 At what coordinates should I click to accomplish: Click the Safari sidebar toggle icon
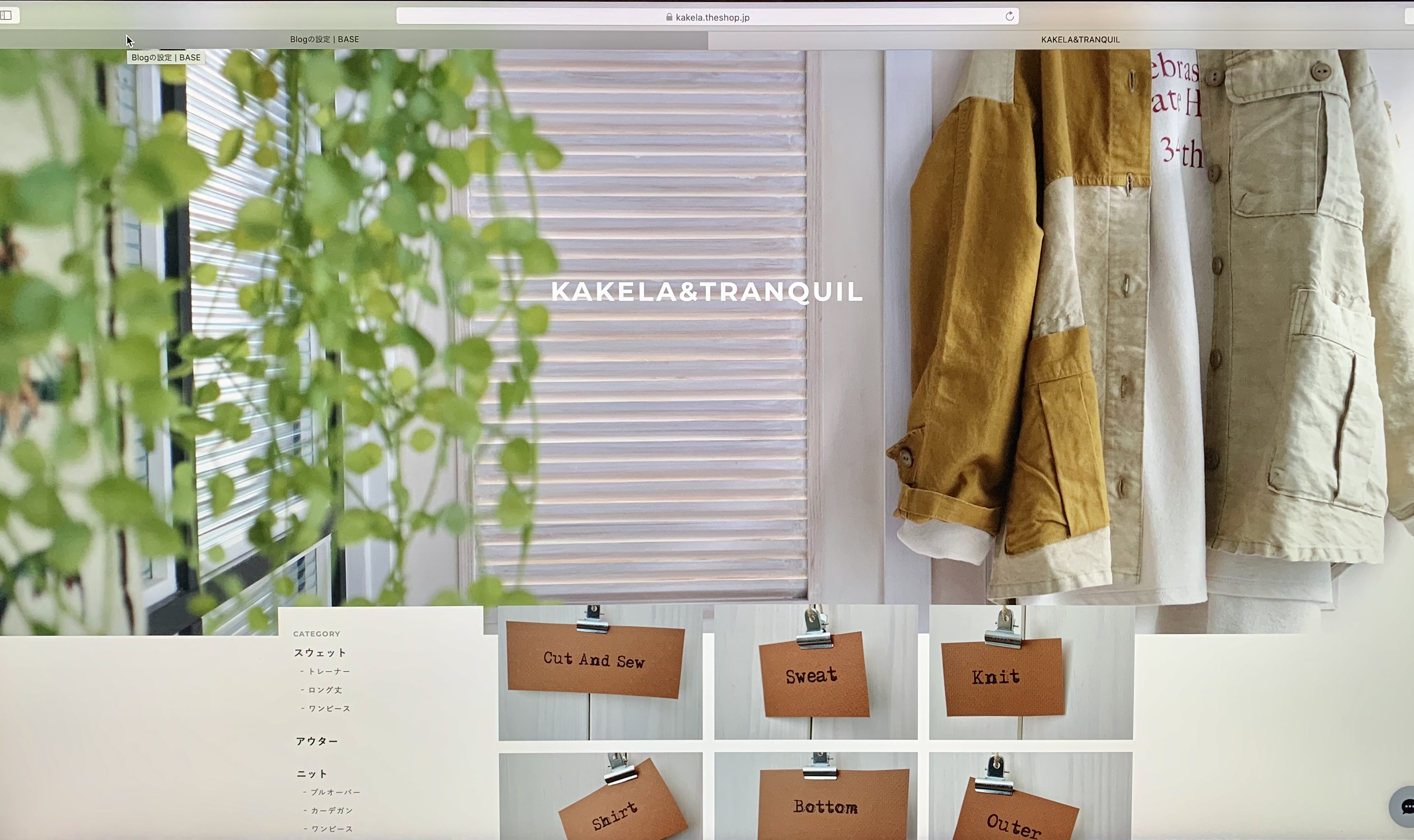click(x=7, y=15)
